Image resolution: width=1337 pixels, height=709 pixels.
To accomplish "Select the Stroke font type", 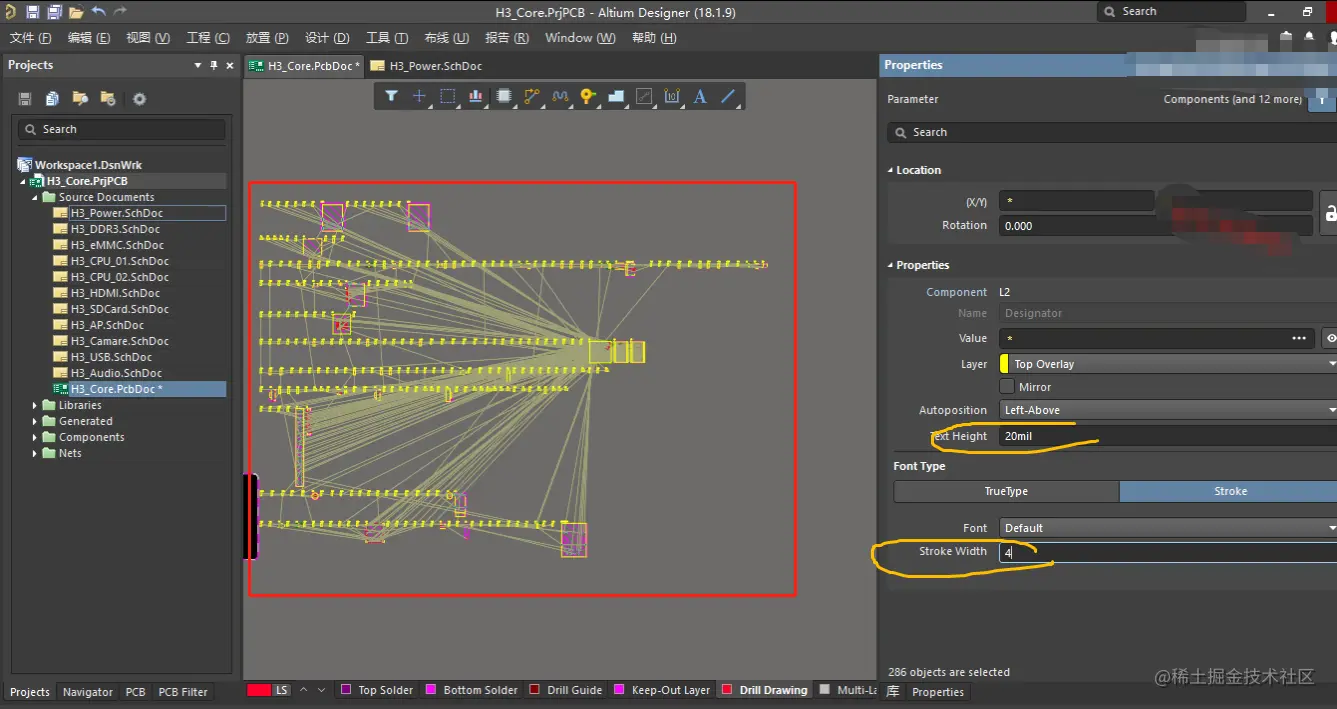I will tap(1230, 491).
